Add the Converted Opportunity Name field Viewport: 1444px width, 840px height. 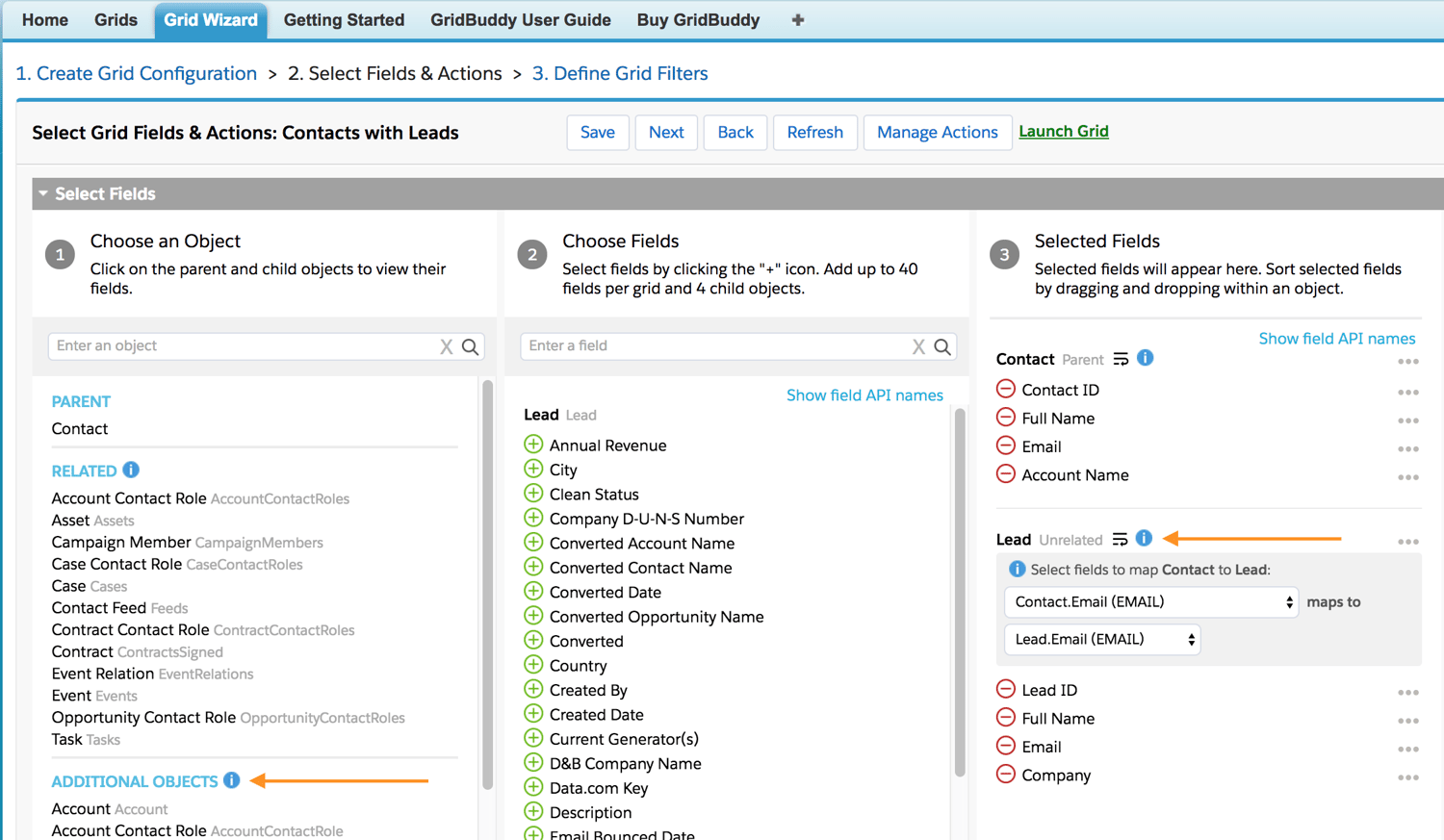pyautogui.click(x=533, y=616)
